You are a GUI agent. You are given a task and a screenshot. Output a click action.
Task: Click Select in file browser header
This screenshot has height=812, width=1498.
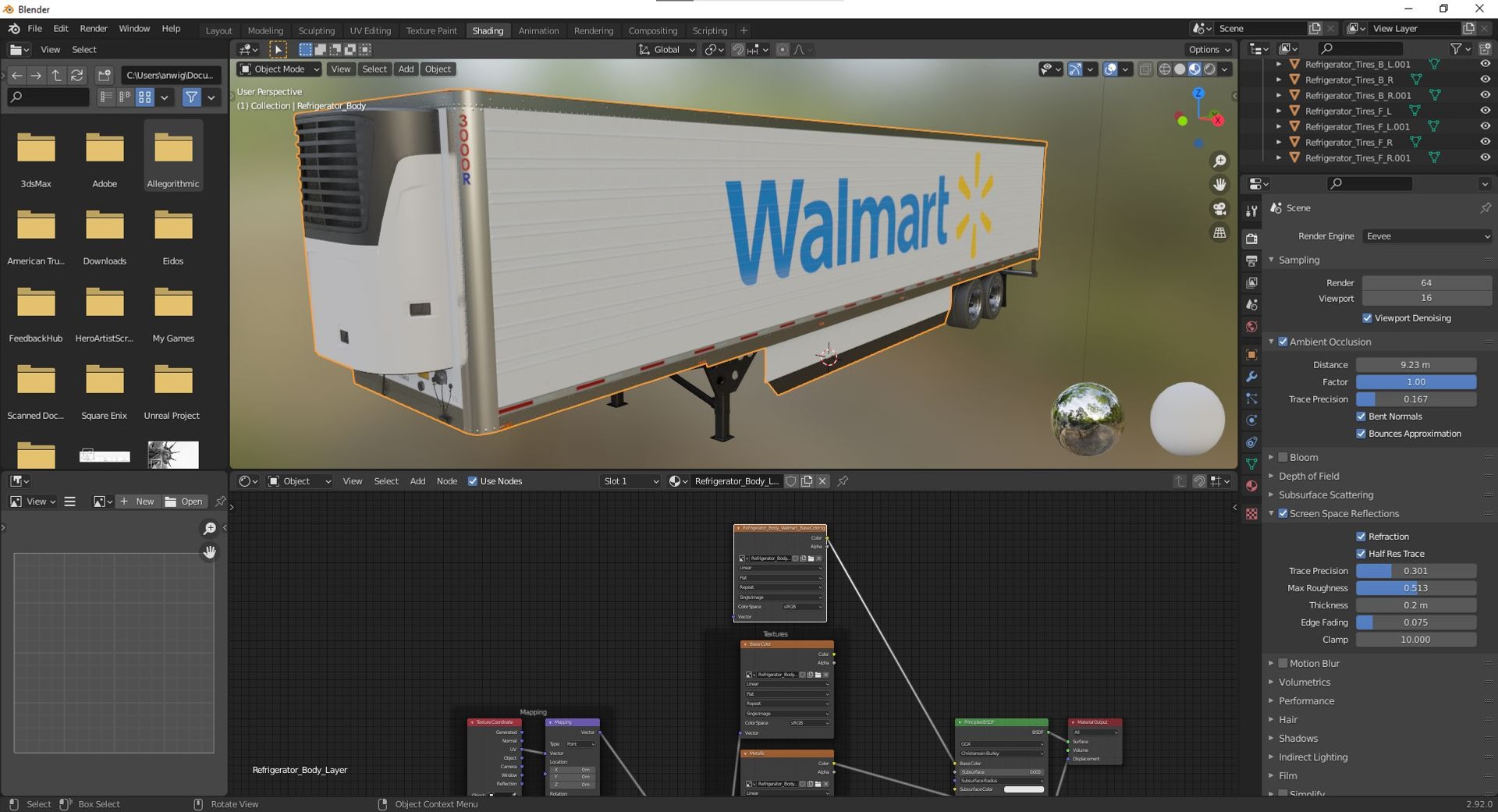pyautogui.click(x=84, y=50)
